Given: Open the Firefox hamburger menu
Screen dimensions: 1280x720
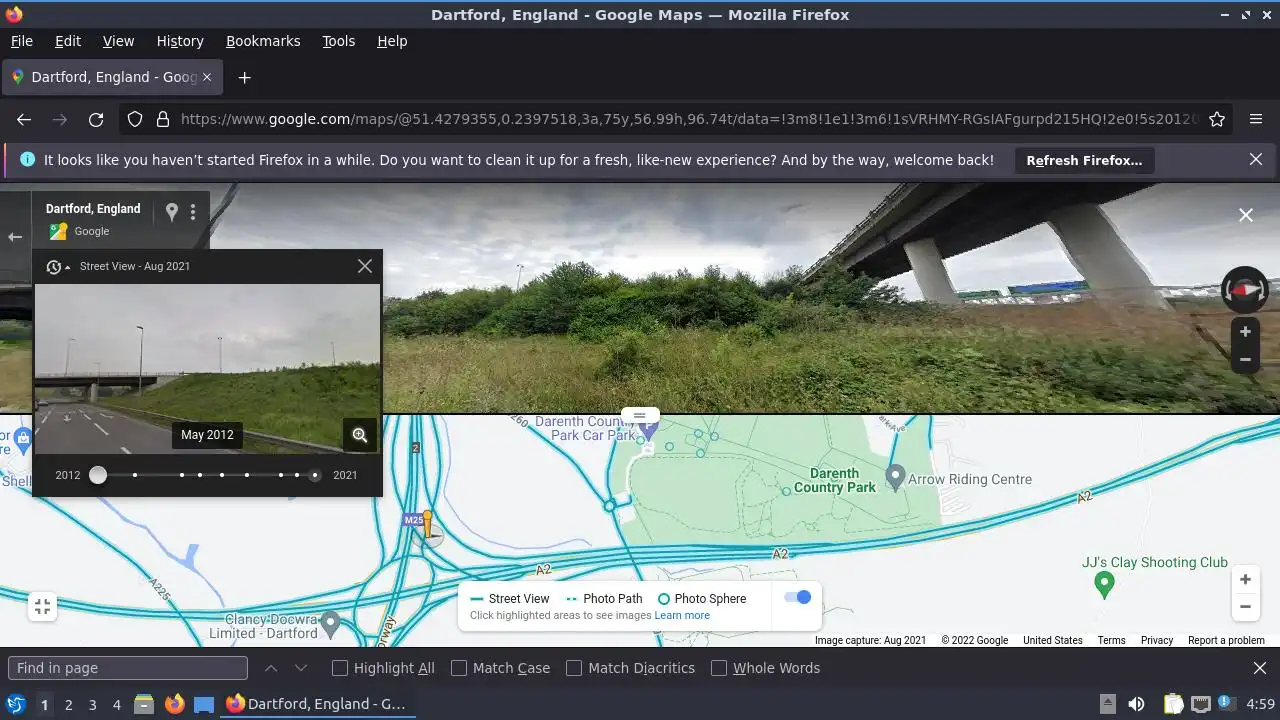Looking at the screenshot, I should [1256, 119].
